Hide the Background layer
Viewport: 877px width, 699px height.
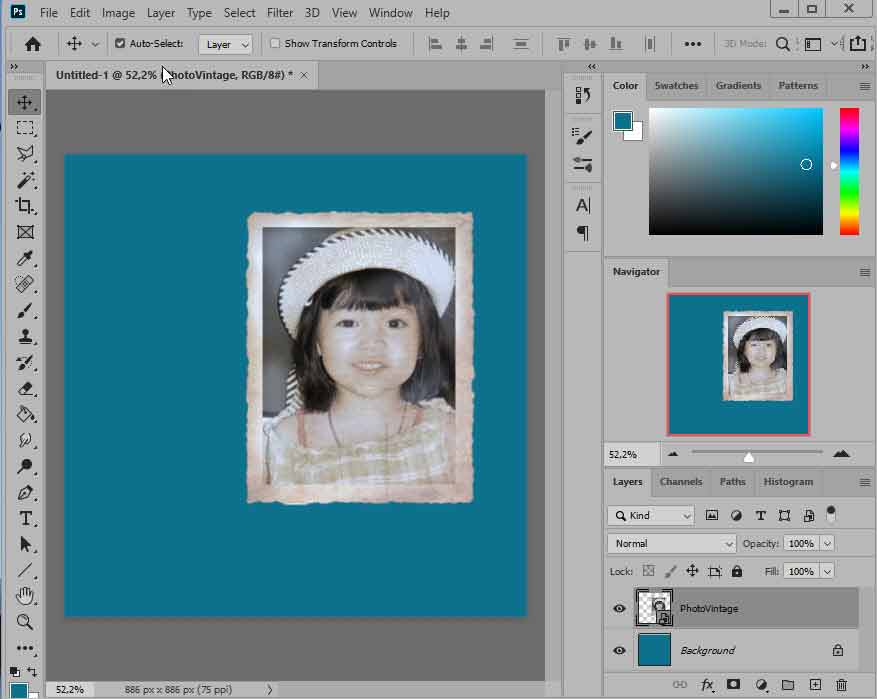point(619,650)
